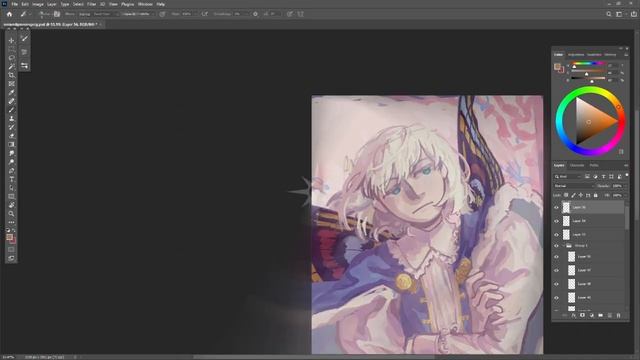Select the Magic Wand tool
The height and width of the screenshot is (360, 640).
pyautogui.click(x=11, y=66)
